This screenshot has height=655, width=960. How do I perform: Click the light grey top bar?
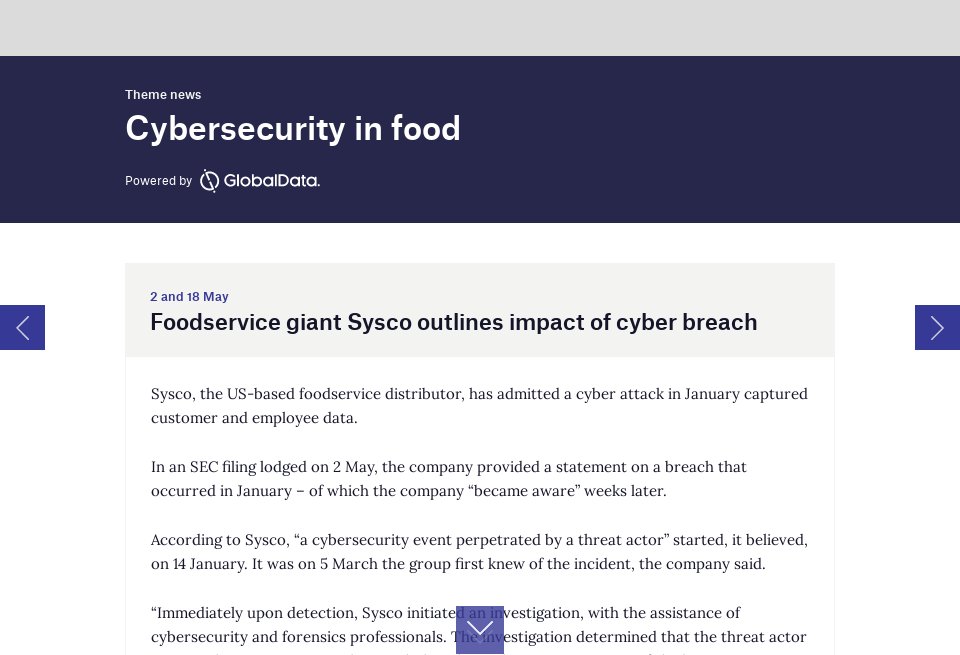[x=480, y=27]
